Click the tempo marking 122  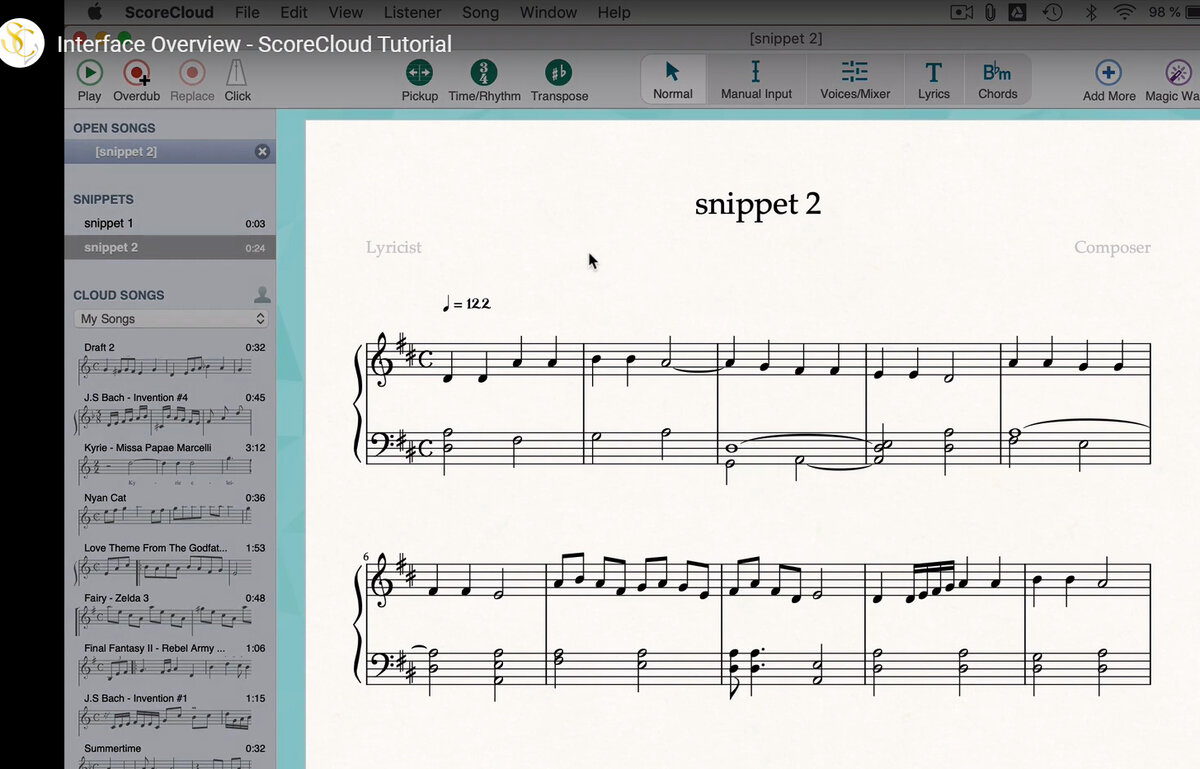(467, 303)
